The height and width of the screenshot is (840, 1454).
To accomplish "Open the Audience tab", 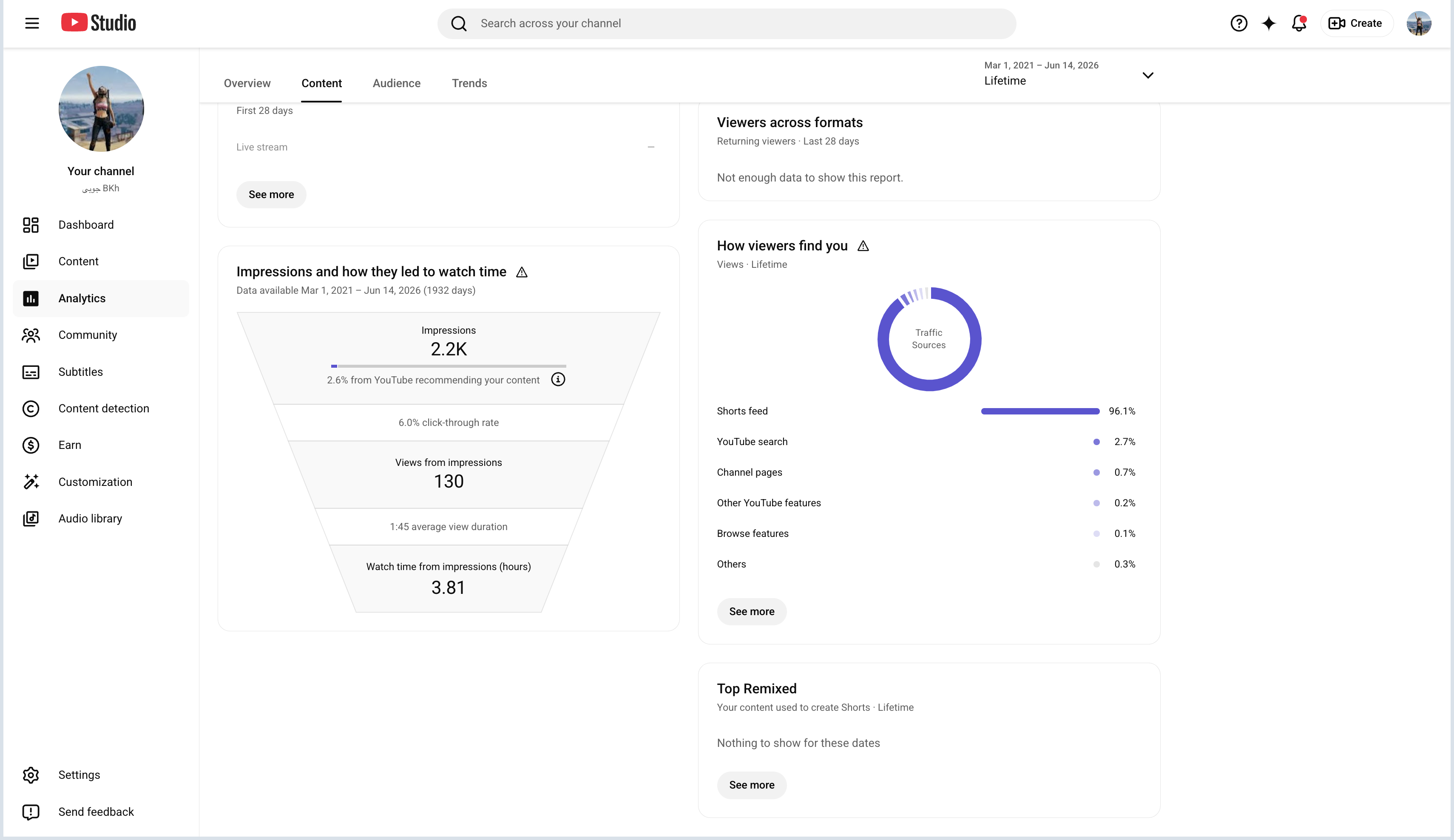I will click(396, 83).
